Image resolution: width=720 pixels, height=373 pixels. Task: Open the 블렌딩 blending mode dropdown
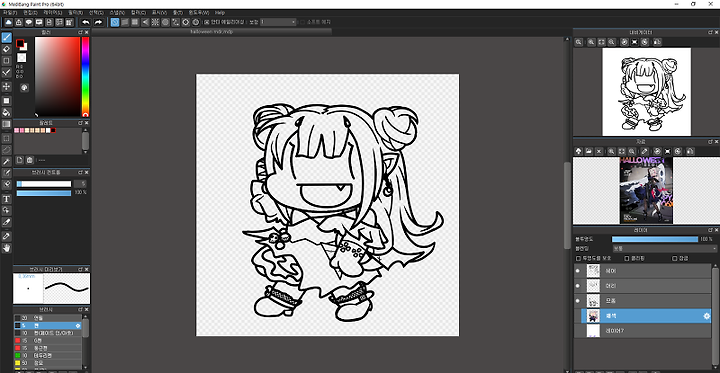664,249
